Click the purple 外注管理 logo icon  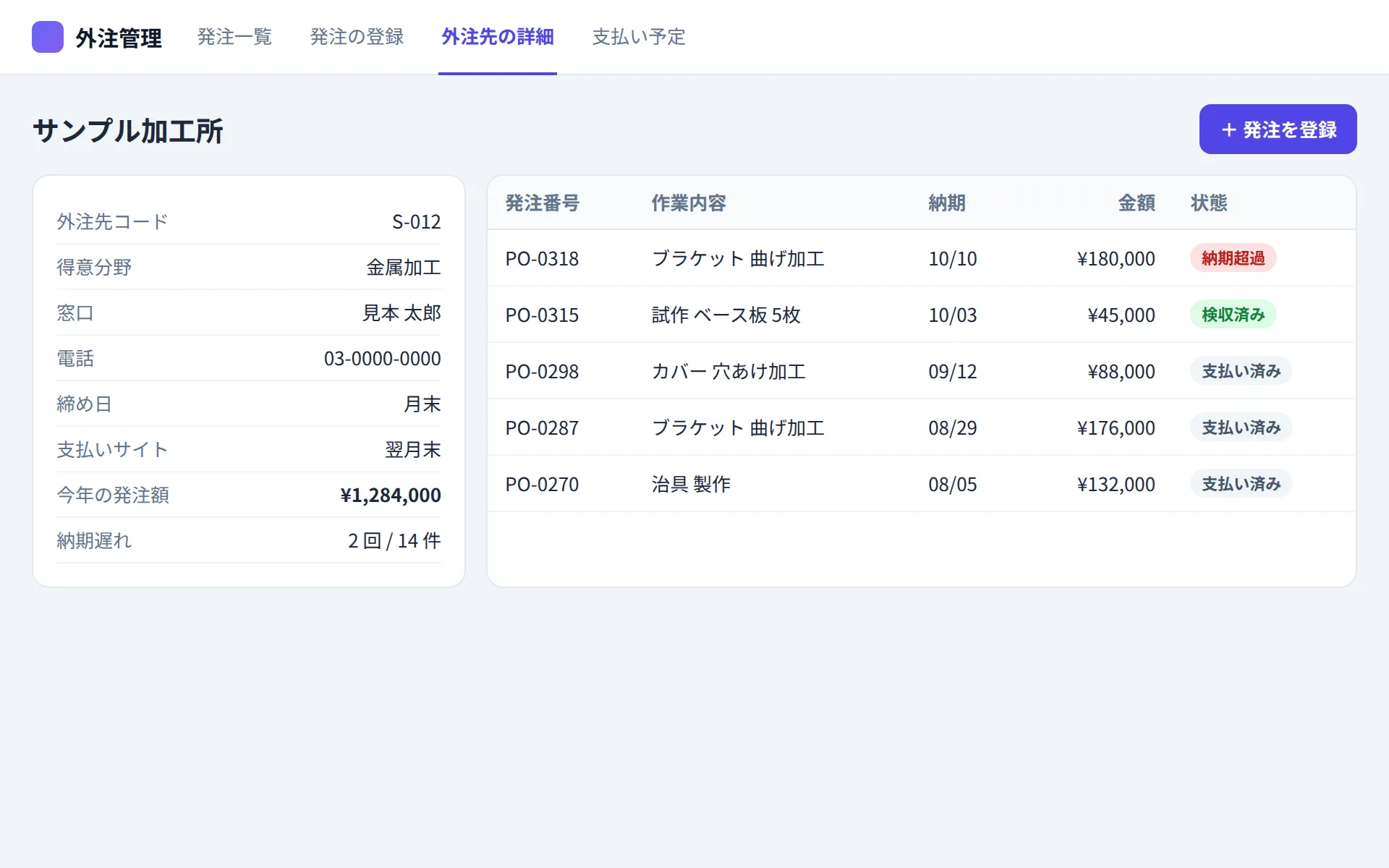pos(48,37)
